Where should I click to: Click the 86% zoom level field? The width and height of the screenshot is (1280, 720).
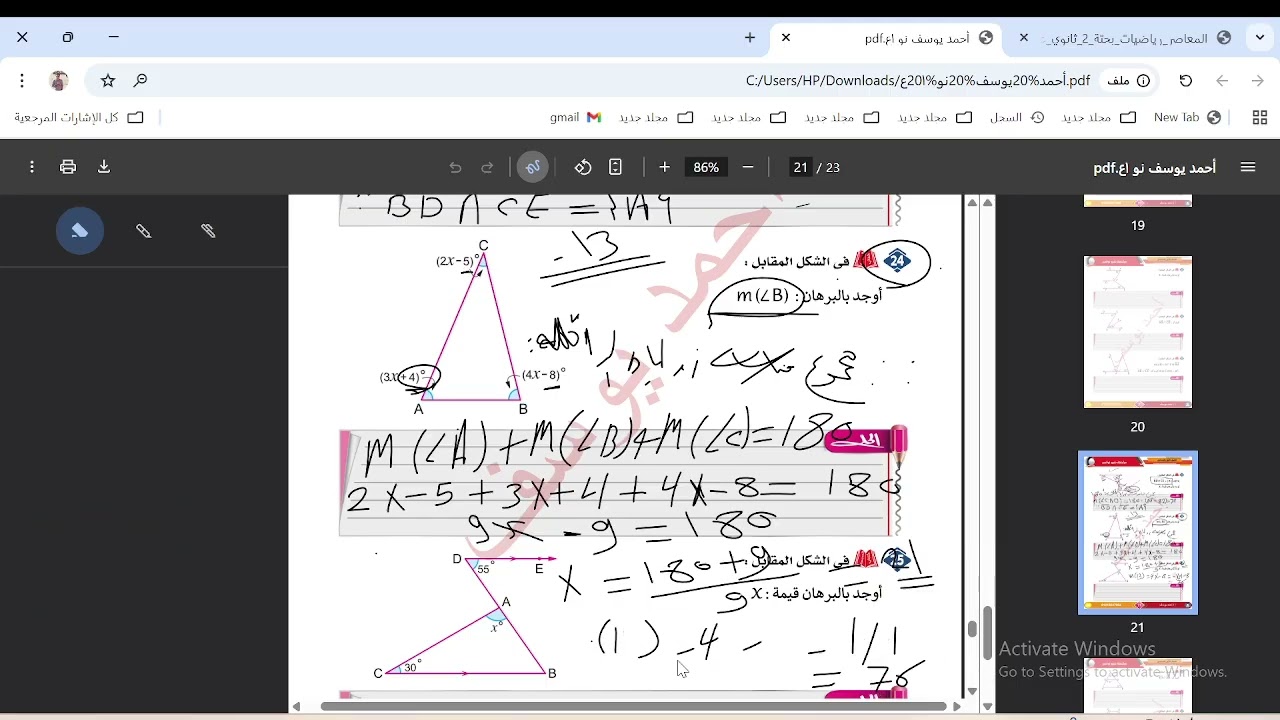pyautogui.click(x=706, y=167)
